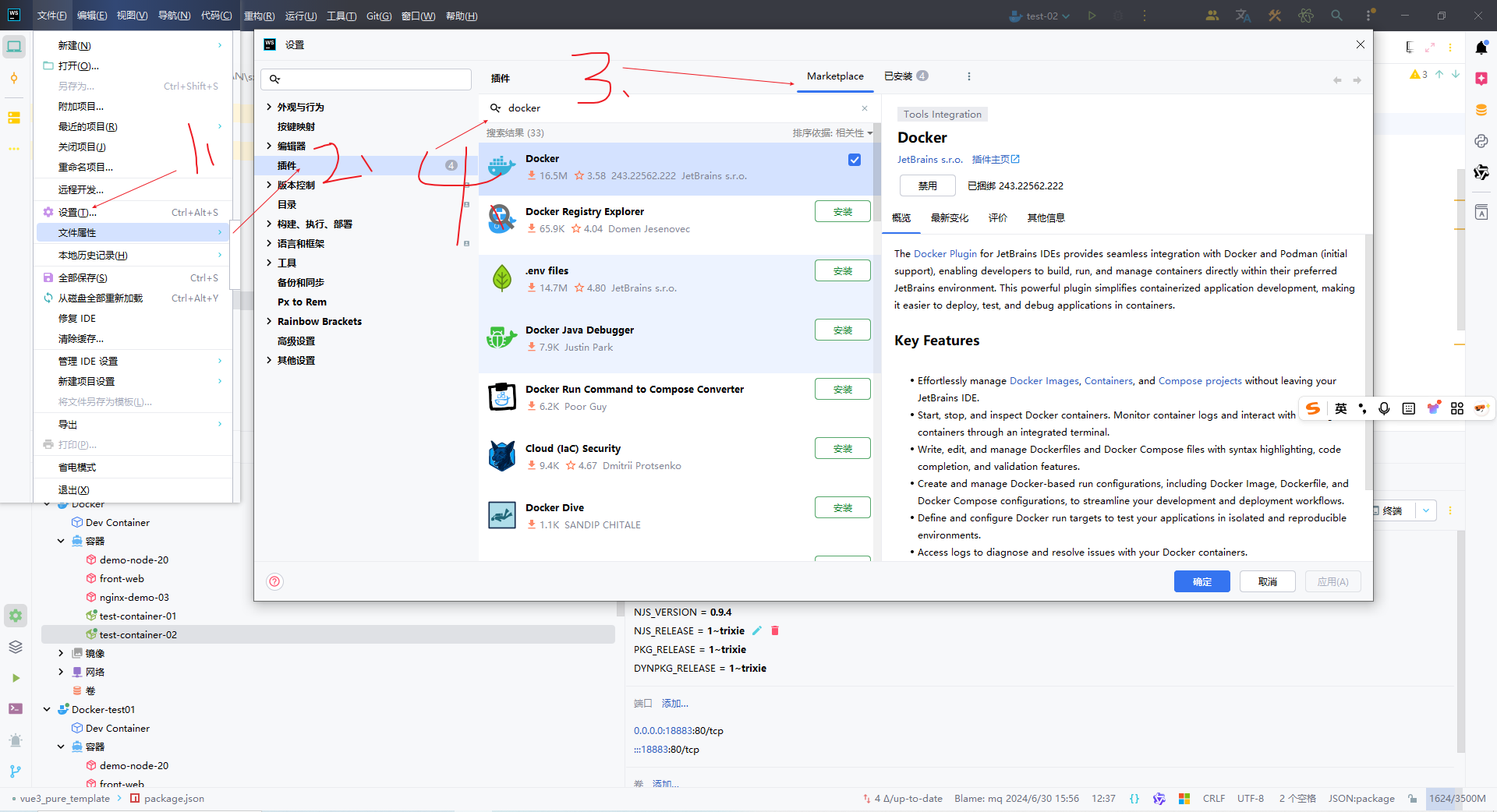Open the Commit tool window icon

(14, 78)
